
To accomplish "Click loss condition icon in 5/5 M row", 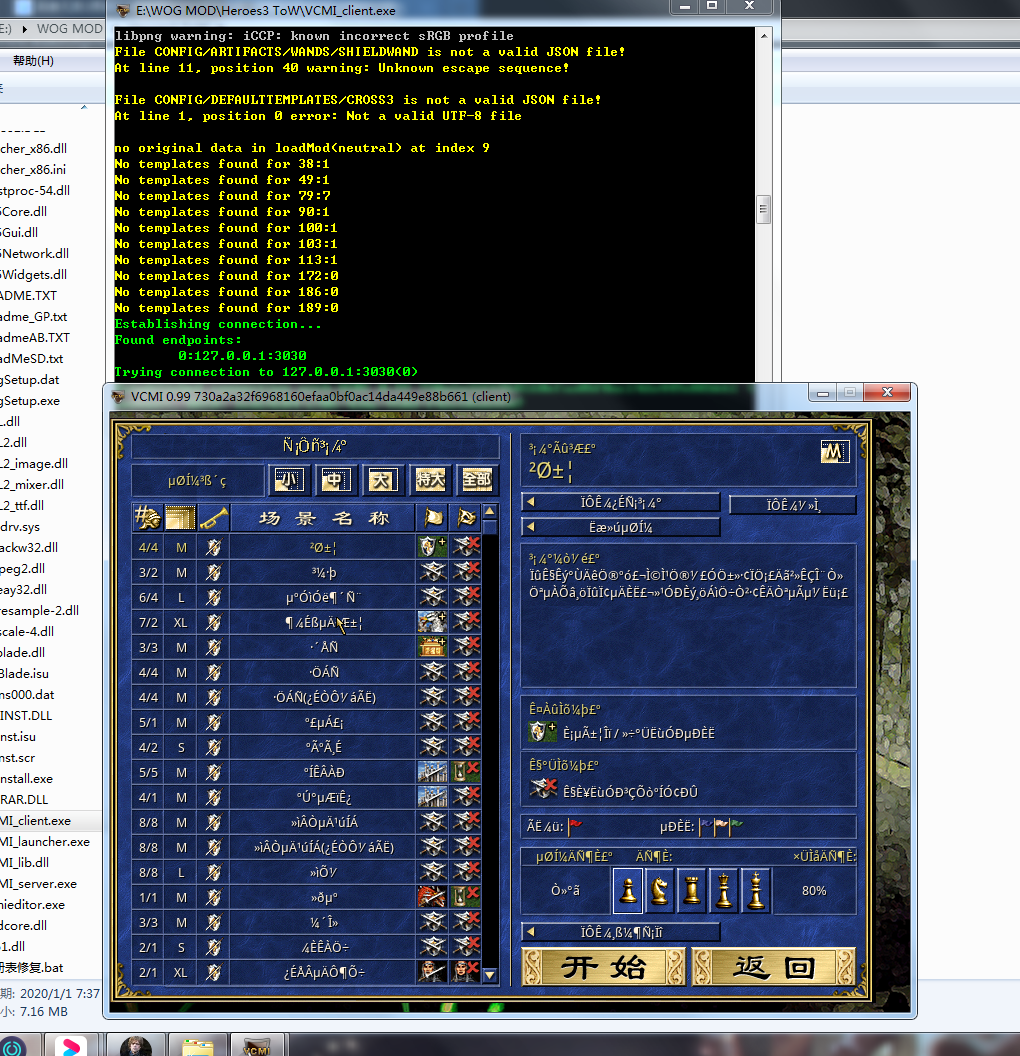I will (x=466, y=772).
